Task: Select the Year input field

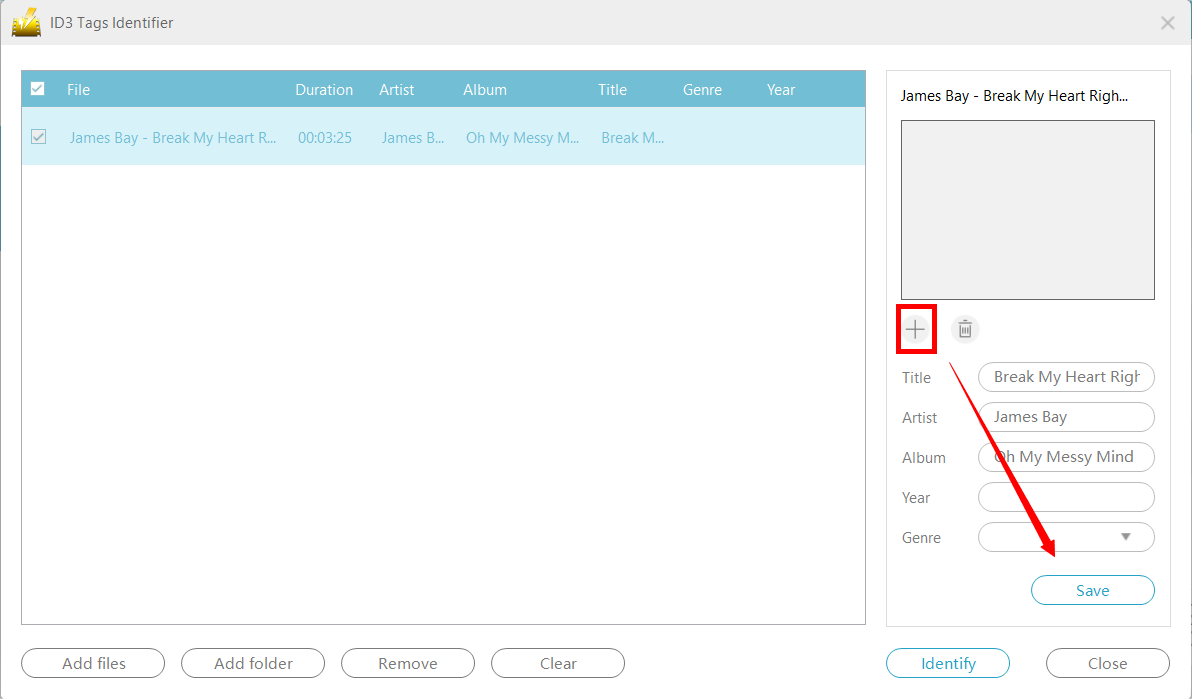Action: tap(1066, 497)
